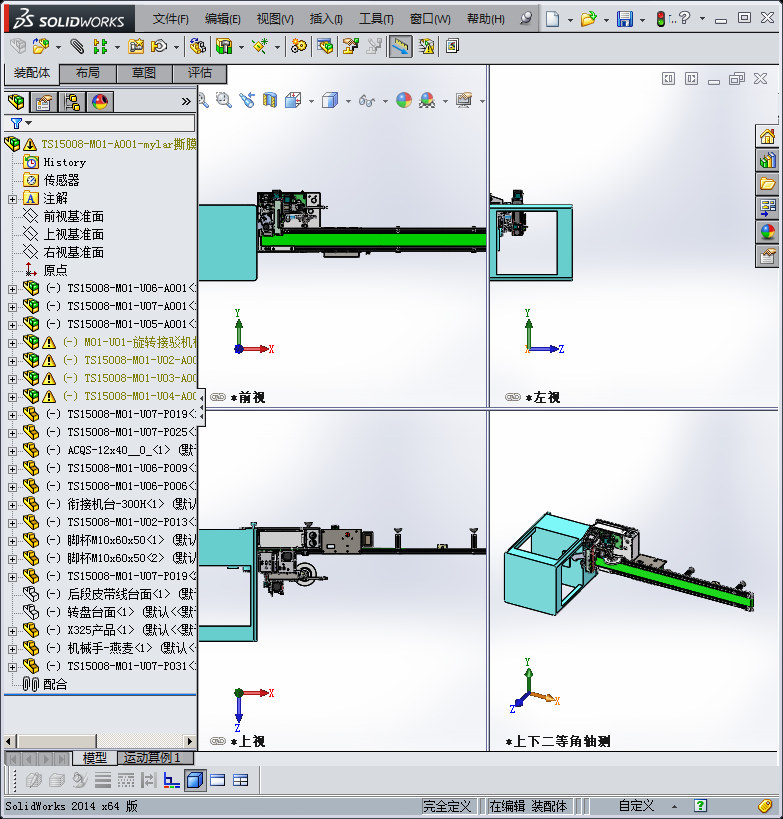
Task: Open the Design Library task pane
Action: click(x=767, y=160)
